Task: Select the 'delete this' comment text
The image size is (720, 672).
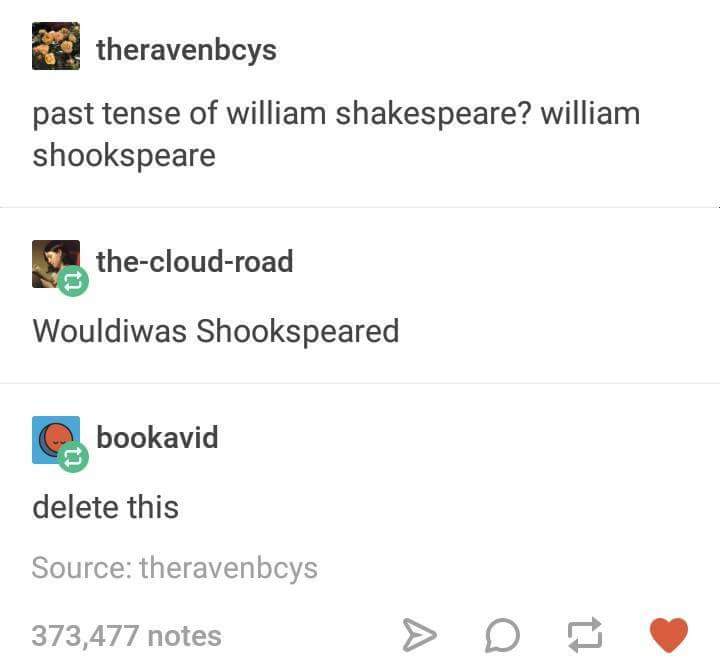Action: tap(106, 507)
